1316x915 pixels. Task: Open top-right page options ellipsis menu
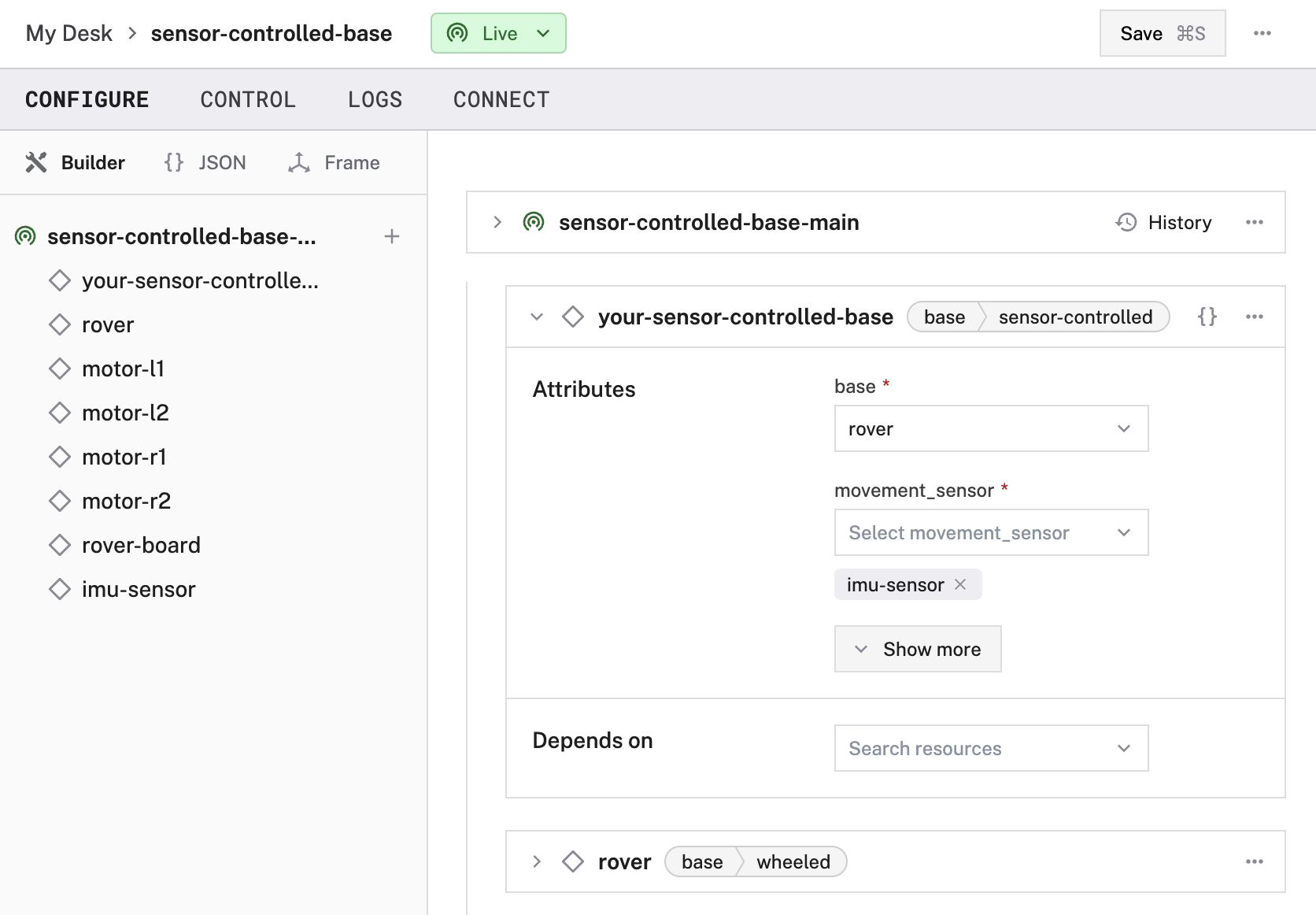pyautogui.click(x=1262, y=33)
